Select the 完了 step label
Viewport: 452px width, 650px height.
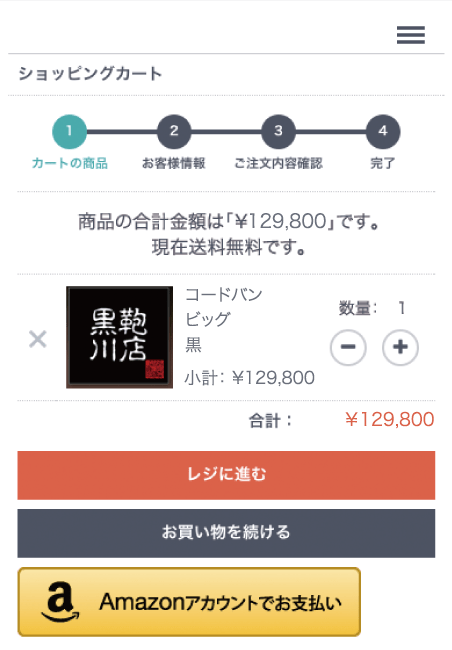click(383, 163)
